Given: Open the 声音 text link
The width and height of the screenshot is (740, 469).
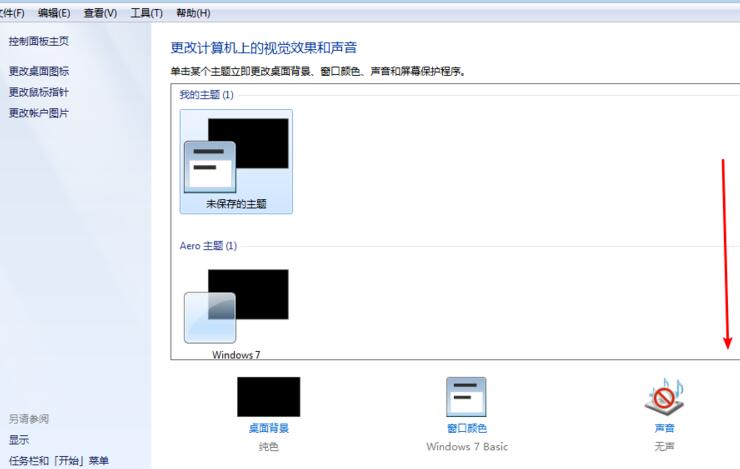Looking at the screenshot, I should [664, 428].
